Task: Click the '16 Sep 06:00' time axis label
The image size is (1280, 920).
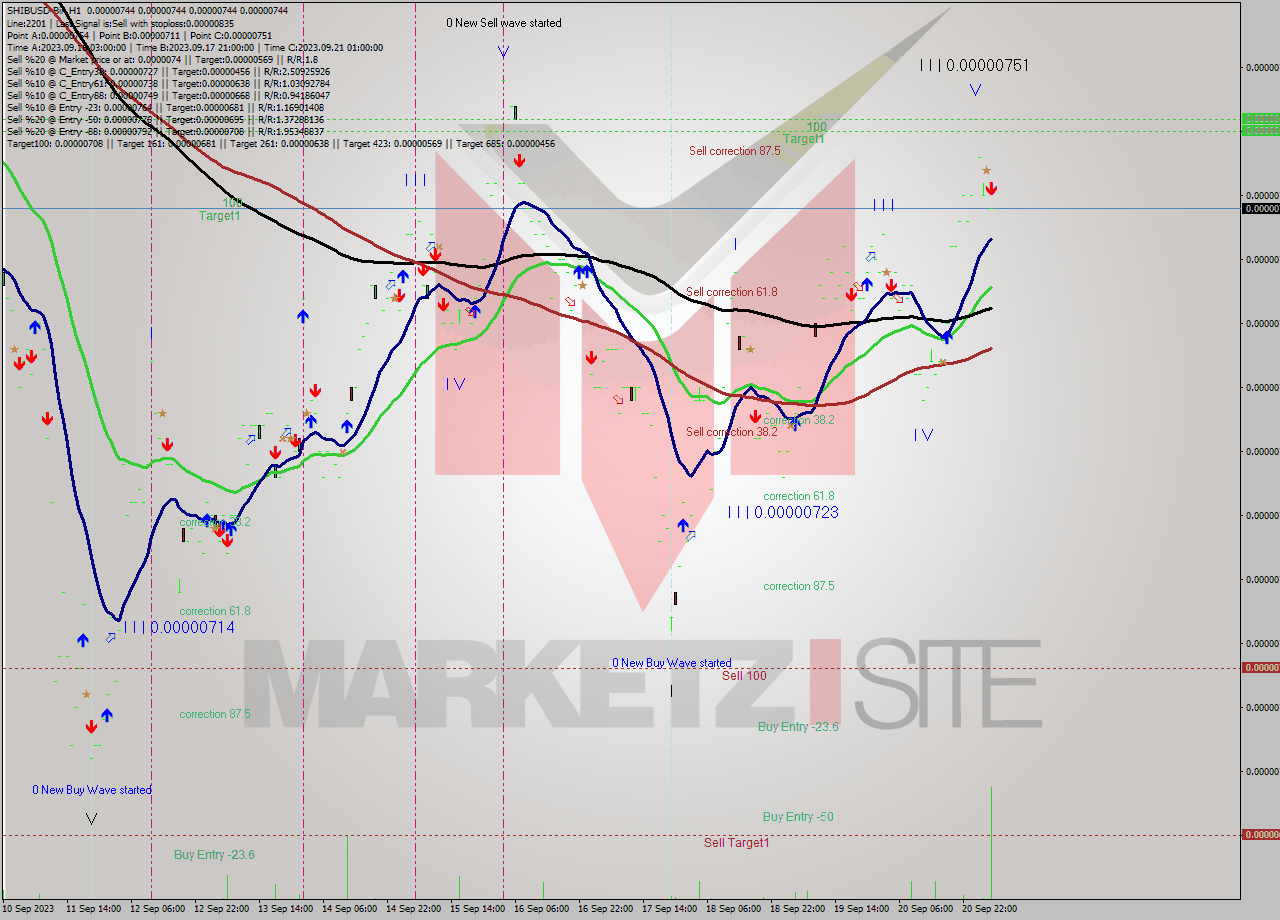Action: click(542, 909)
